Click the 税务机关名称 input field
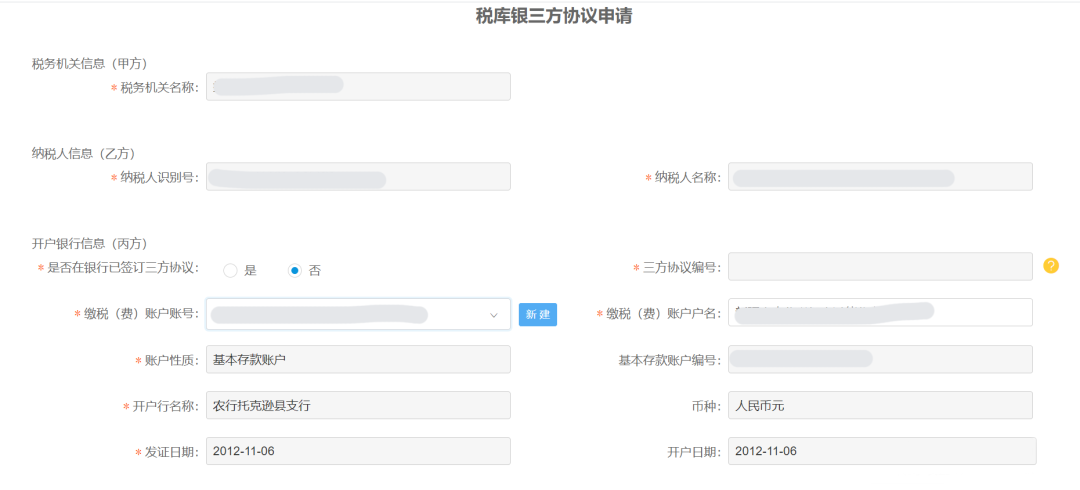The image size is (1080, 490). (358, 87)
